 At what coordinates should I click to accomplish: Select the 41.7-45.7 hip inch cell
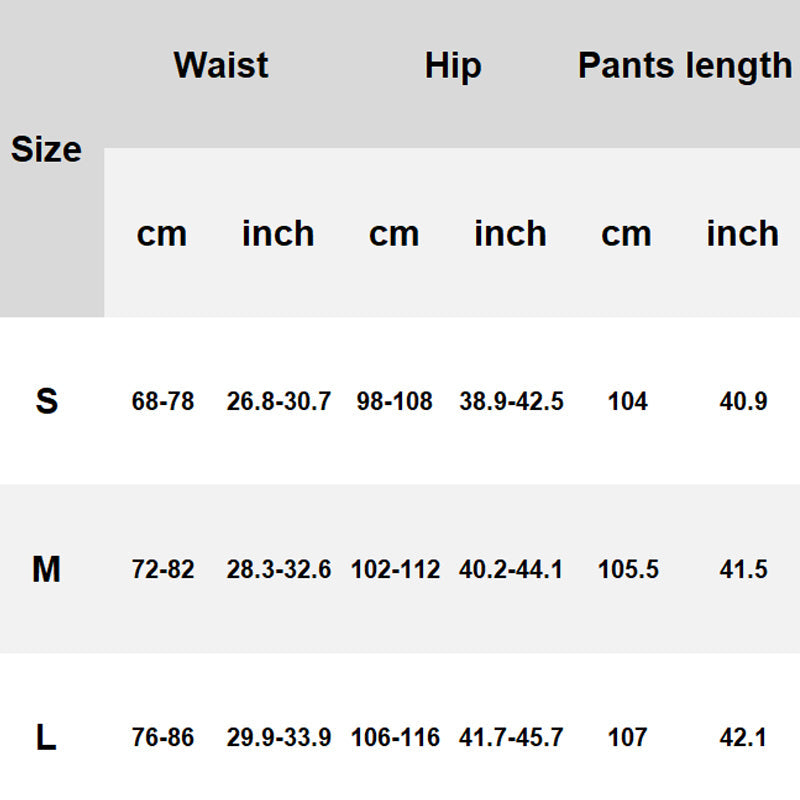[511, 738]
